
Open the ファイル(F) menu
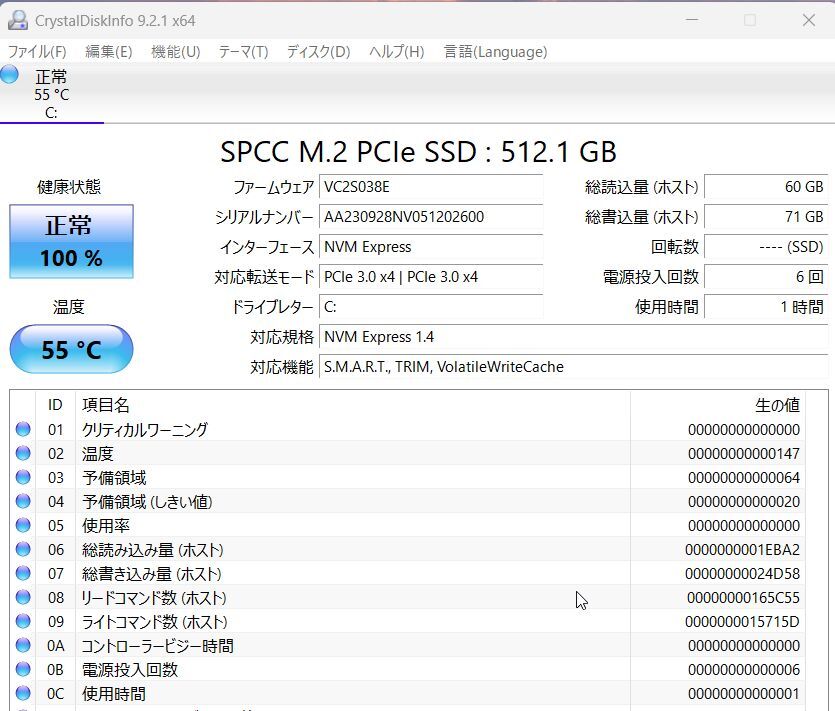pyautogui.click(x=37, y=52)
